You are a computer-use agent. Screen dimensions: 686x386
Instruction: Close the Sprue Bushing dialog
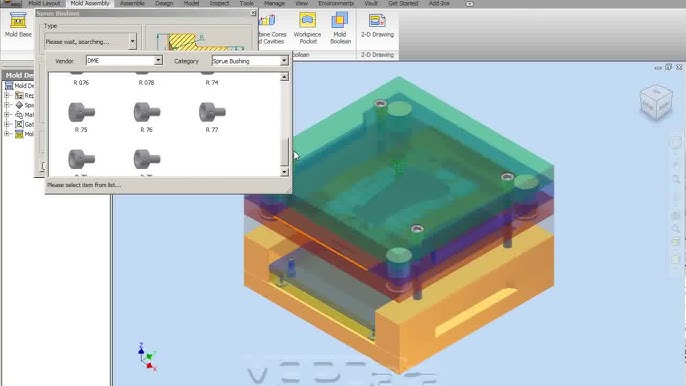coord(253,13)
